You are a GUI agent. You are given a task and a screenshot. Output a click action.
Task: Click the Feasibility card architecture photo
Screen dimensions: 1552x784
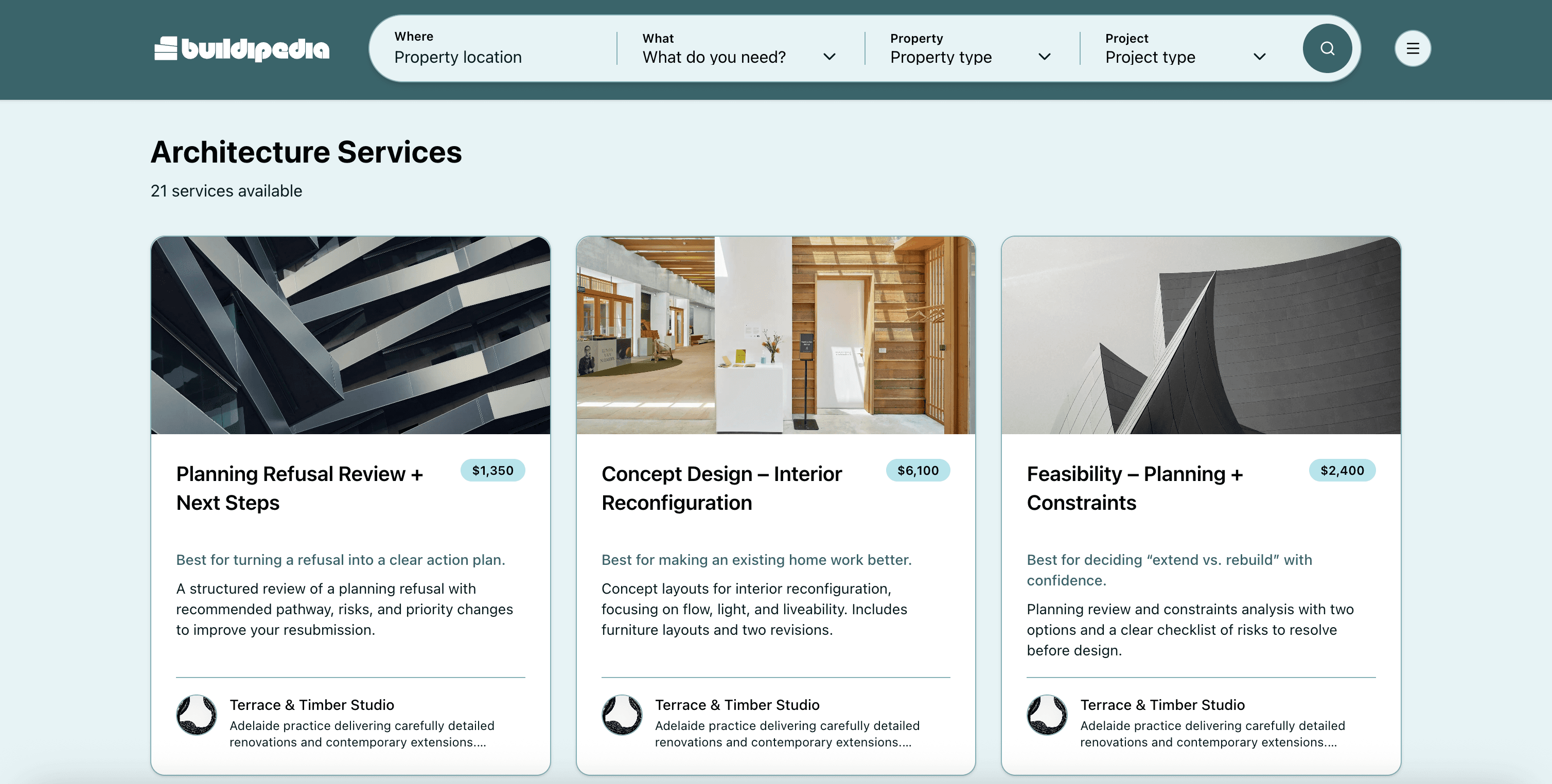[1201, 335]
